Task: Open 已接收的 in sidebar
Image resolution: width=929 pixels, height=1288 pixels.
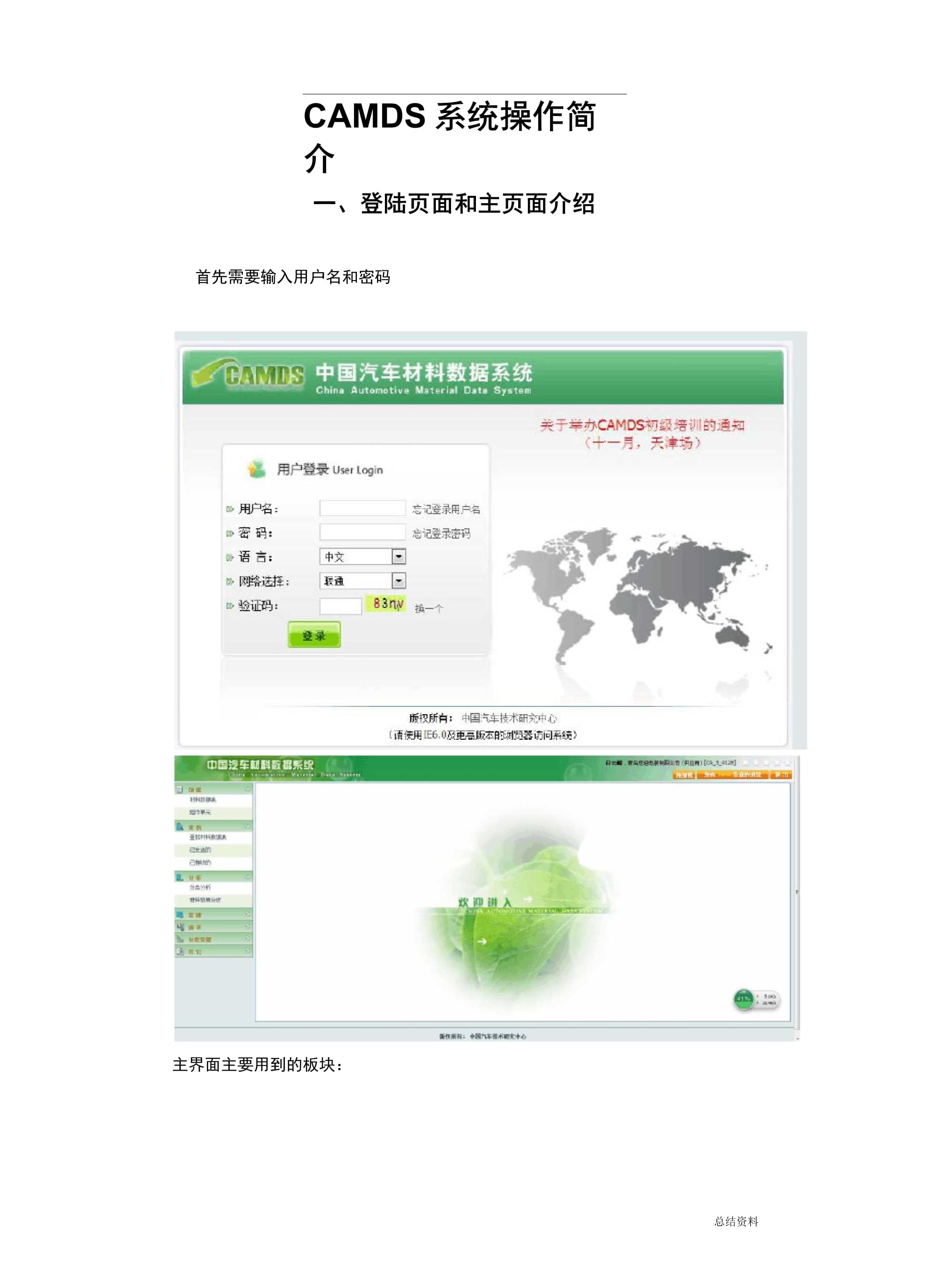Action: [200, 862]
